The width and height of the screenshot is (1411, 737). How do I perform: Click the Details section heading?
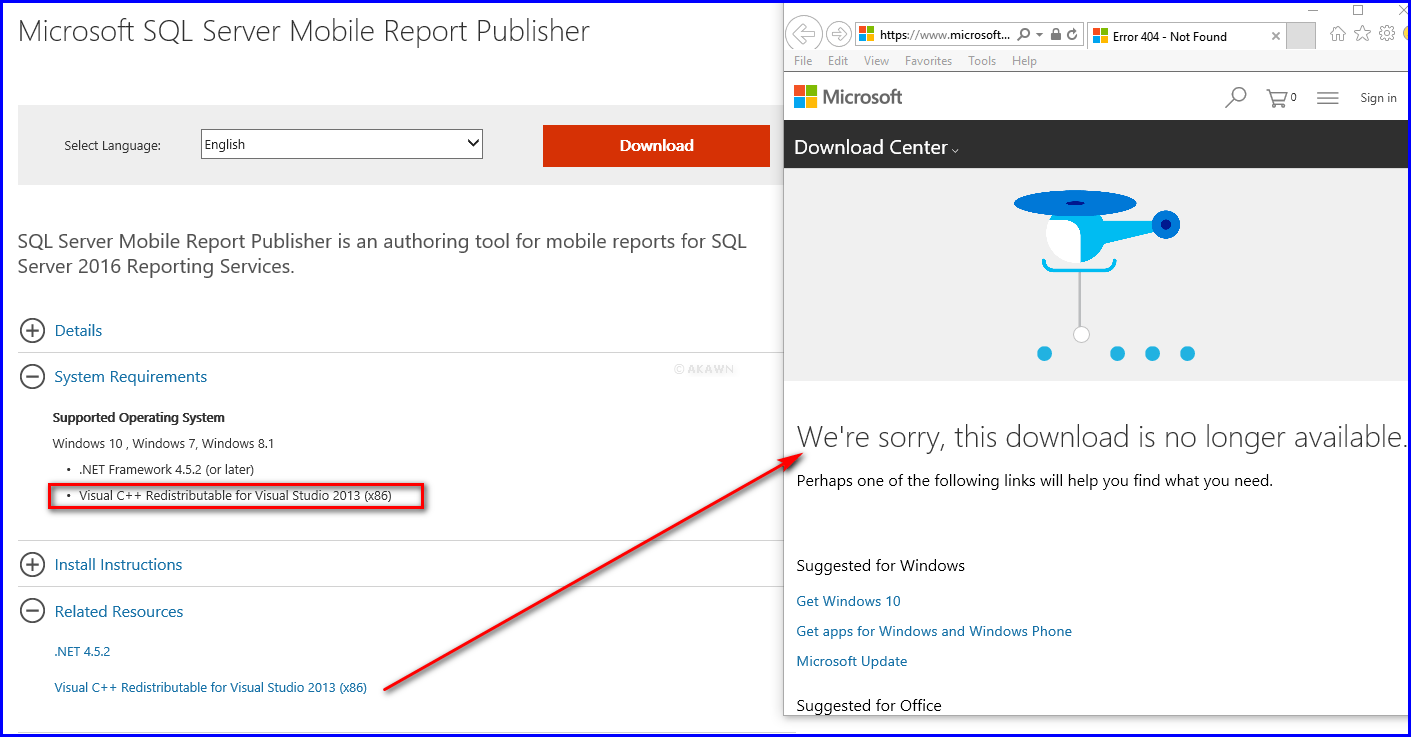78,330
